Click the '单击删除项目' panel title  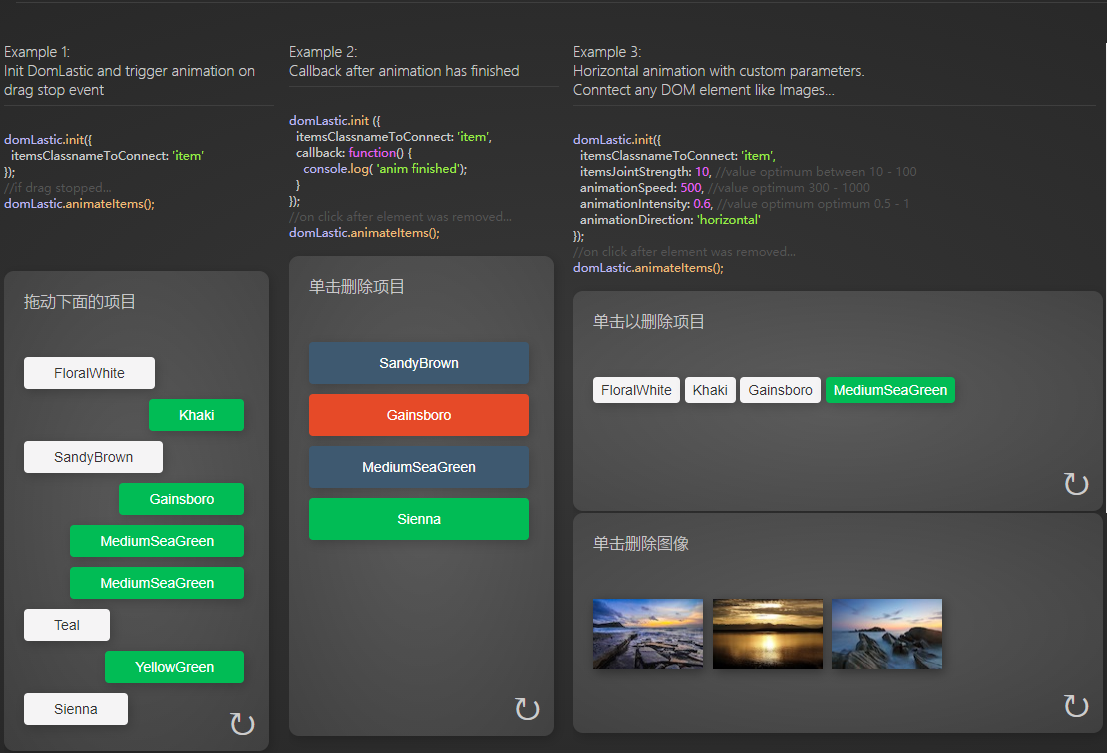(357, 287)
